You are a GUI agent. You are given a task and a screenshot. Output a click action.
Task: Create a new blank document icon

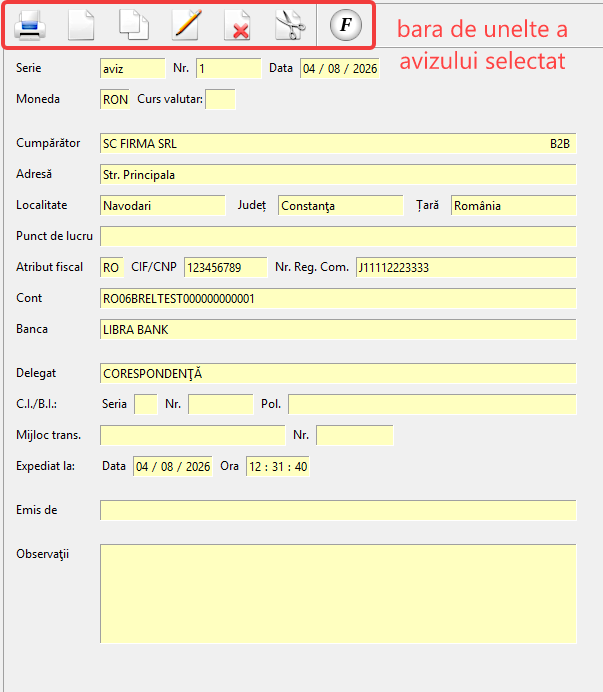pos(81,25)
